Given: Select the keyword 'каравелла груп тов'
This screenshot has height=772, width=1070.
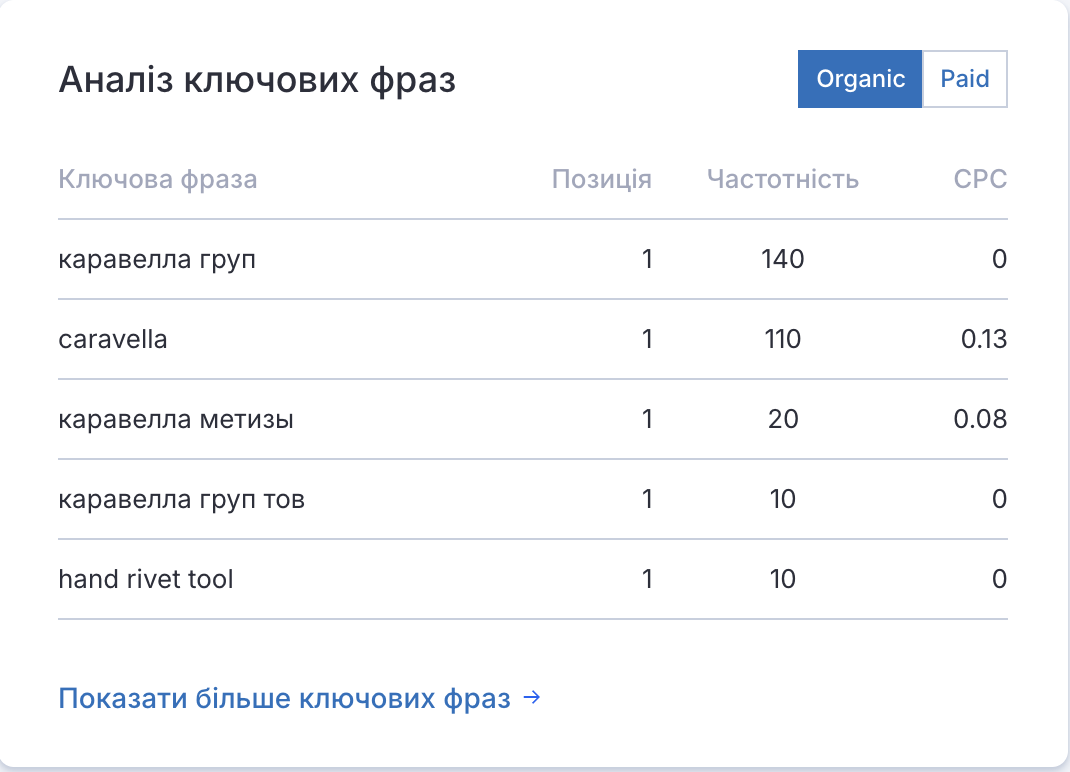Looking at the screenshot, I should (182, 500).
